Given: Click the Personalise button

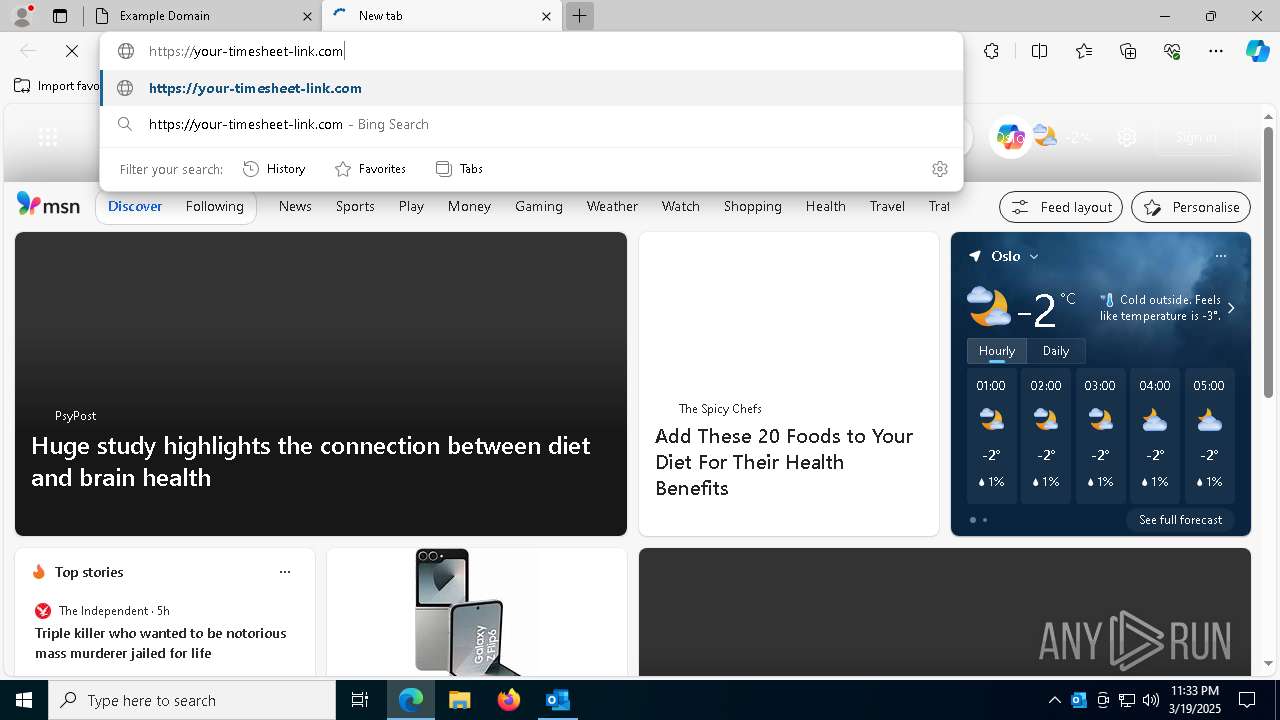Looking at the screenshot, I should click(1191, 207).
